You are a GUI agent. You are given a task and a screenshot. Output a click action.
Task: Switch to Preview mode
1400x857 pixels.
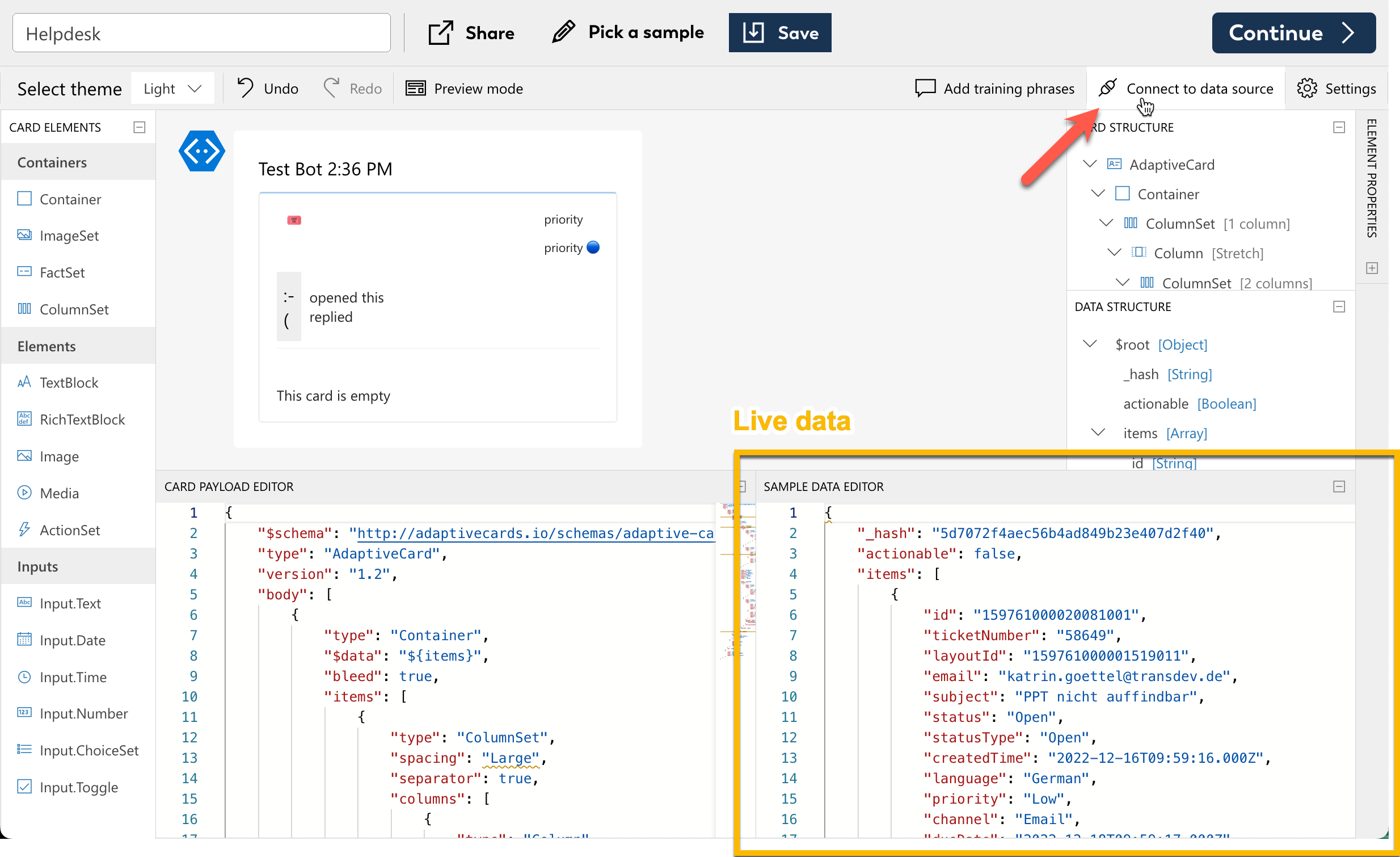tap(464, 88)
